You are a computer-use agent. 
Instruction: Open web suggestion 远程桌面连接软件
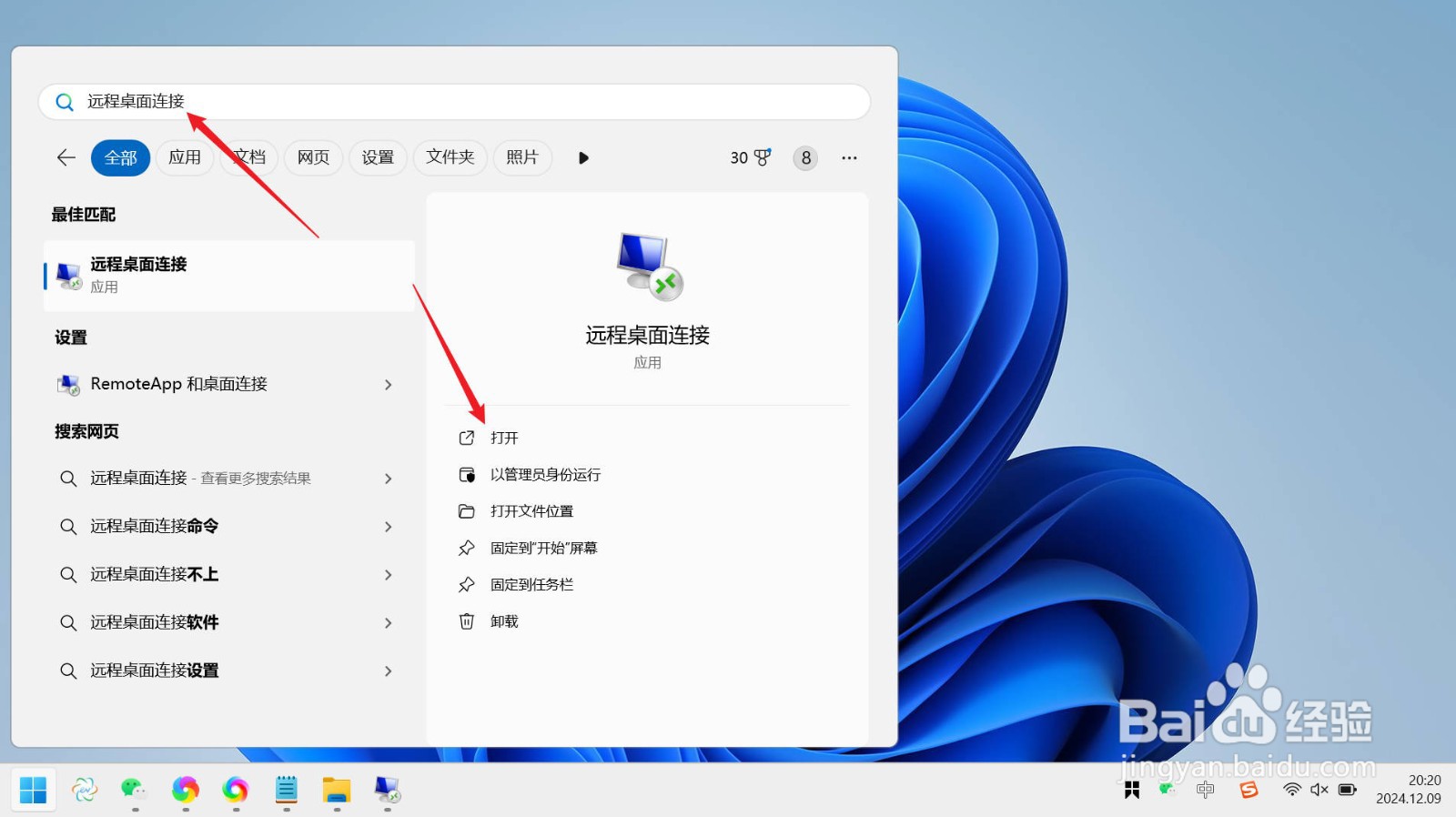tap(229, 623)
